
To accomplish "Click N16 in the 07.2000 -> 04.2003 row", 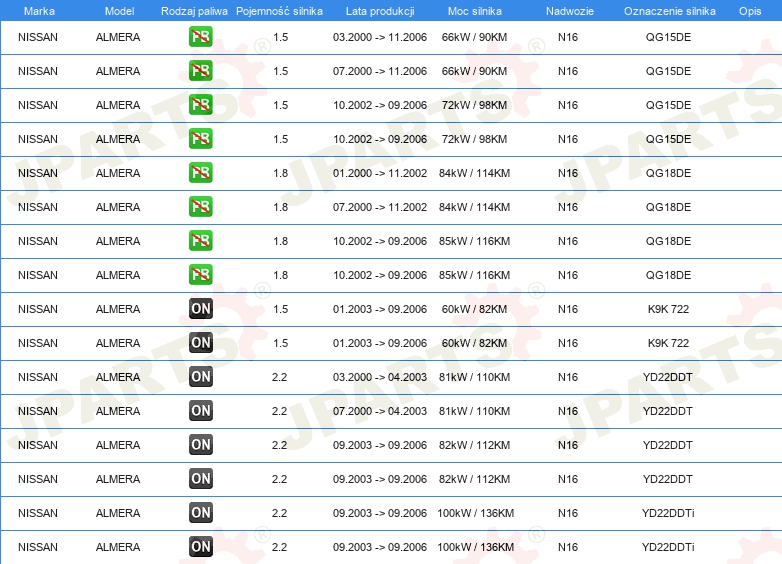I will (x=568, y=411).
